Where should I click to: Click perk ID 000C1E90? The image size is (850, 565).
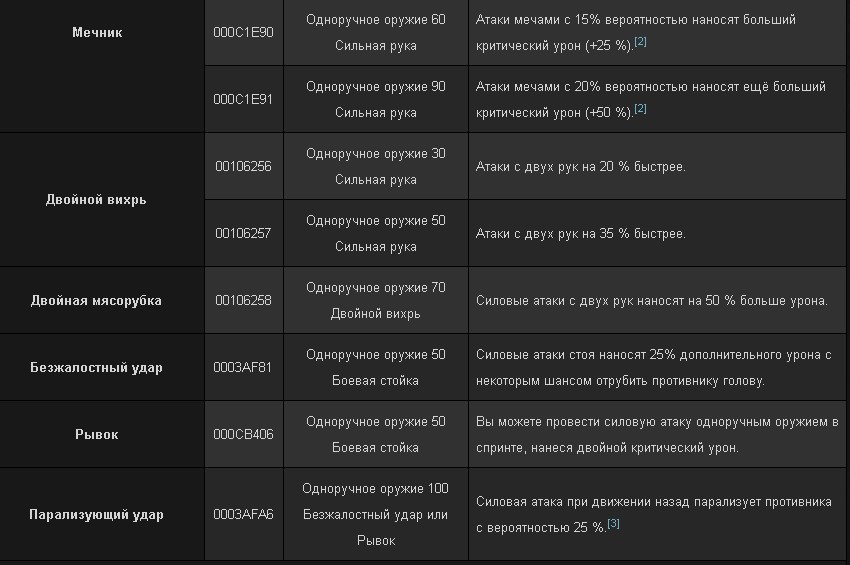[243, 33]
